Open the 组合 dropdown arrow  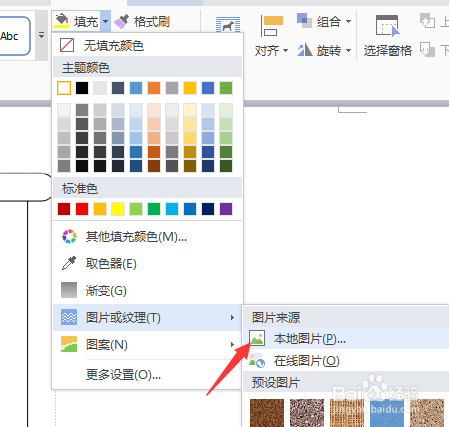point(348,22)
